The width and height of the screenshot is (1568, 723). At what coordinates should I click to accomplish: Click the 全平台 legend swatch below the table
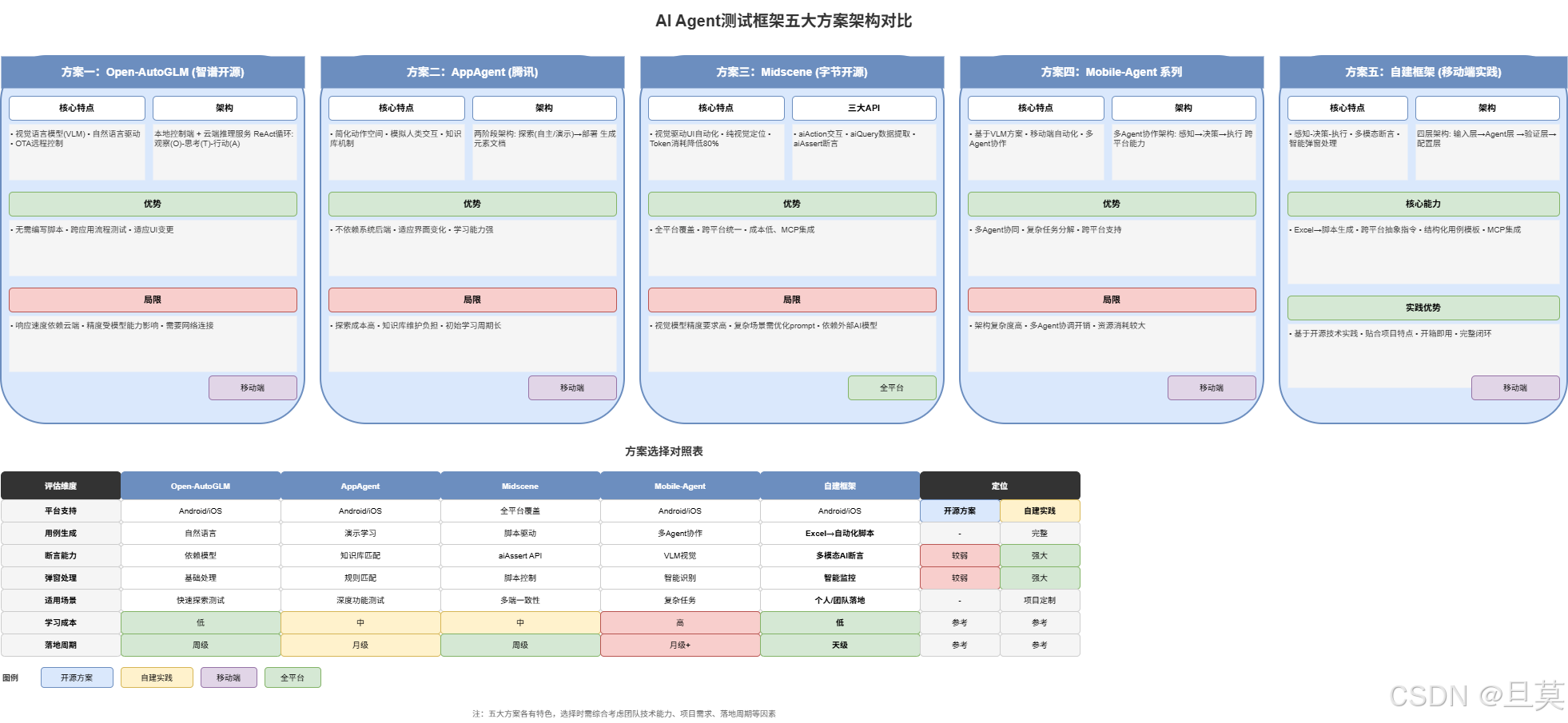tap(293, 677)
